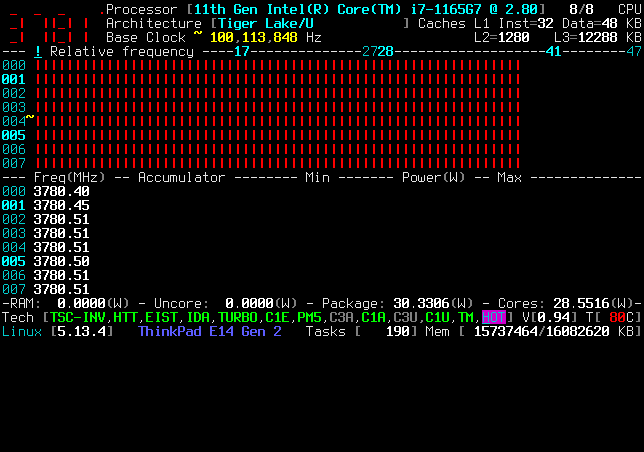Click the temperature reading 80C
Viewport: 644px width, 452px height.
pyautogui.click(x=621, y=318)
